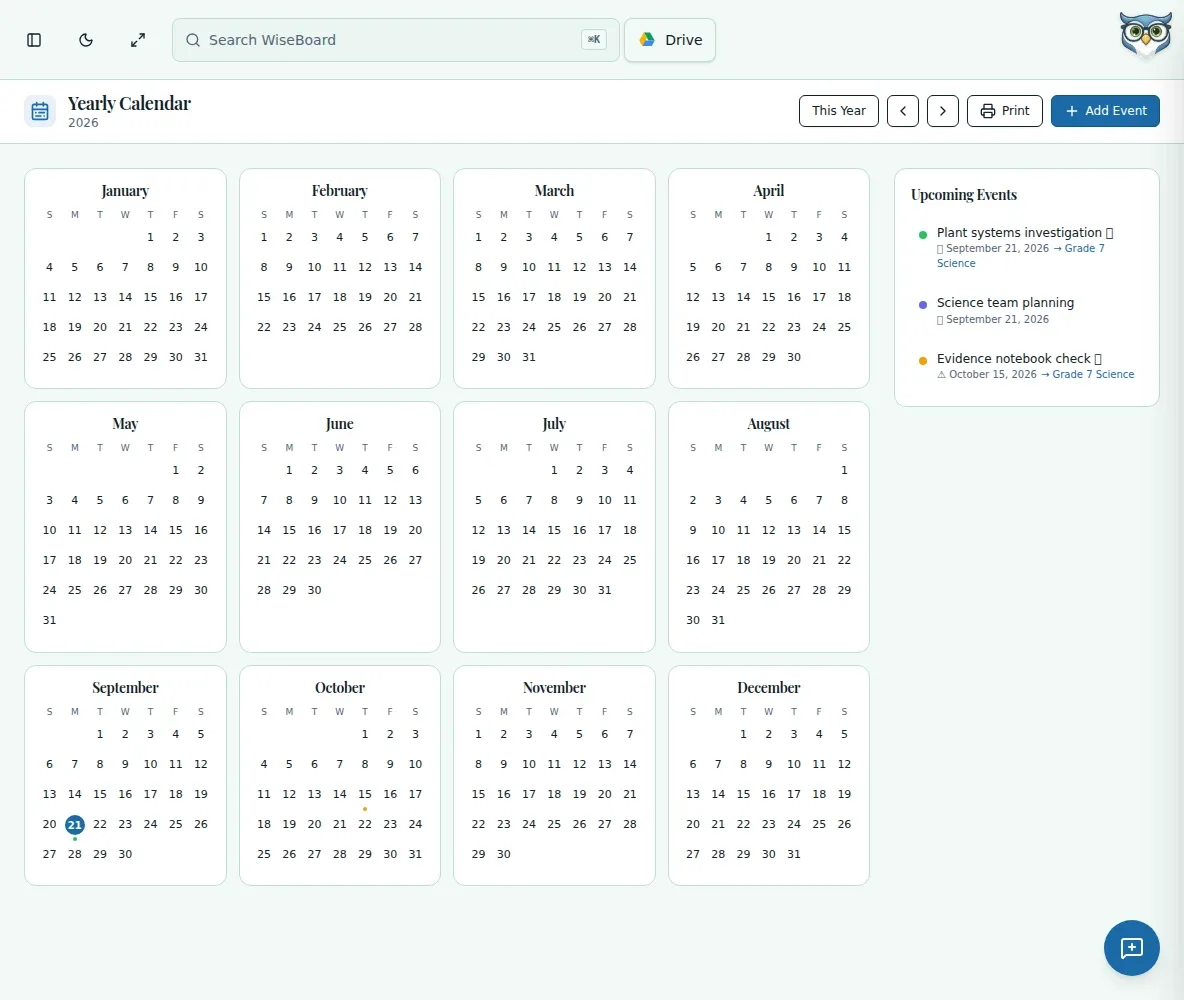
Task: Click the January month title
Action: (125, 191)
